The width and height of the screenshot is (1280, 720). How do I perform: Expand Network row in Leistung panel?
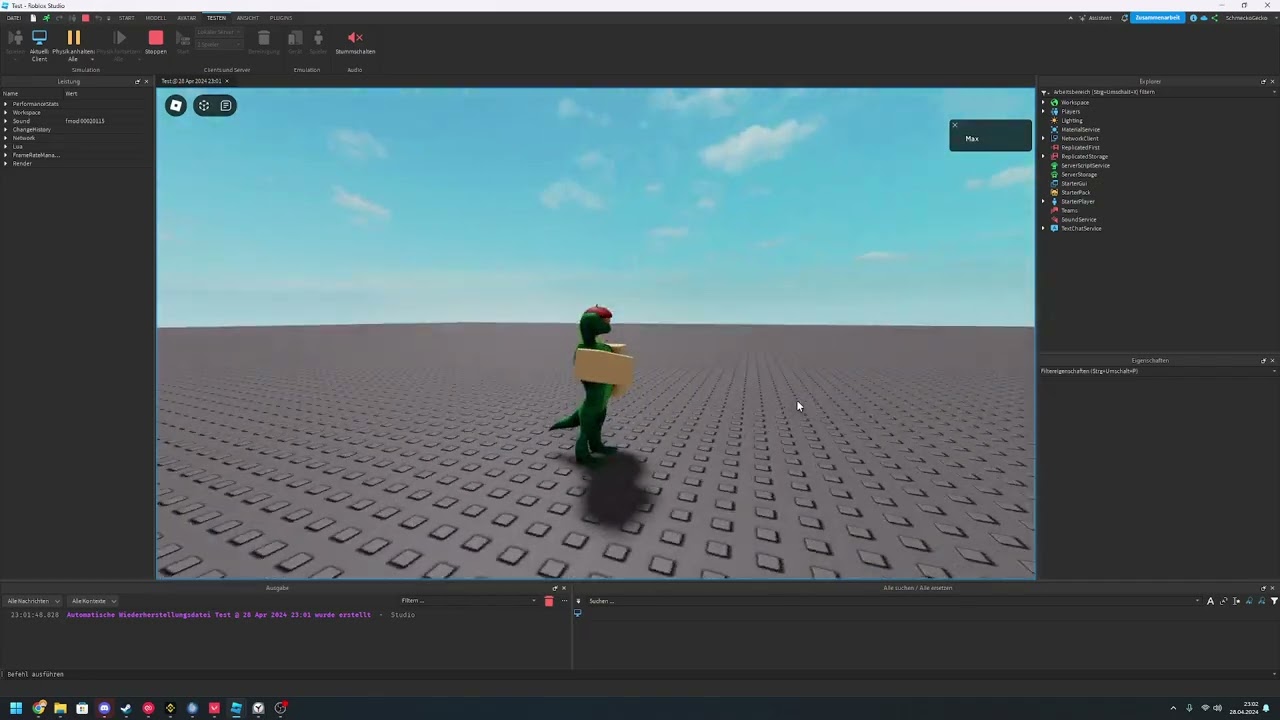[5, 138]
